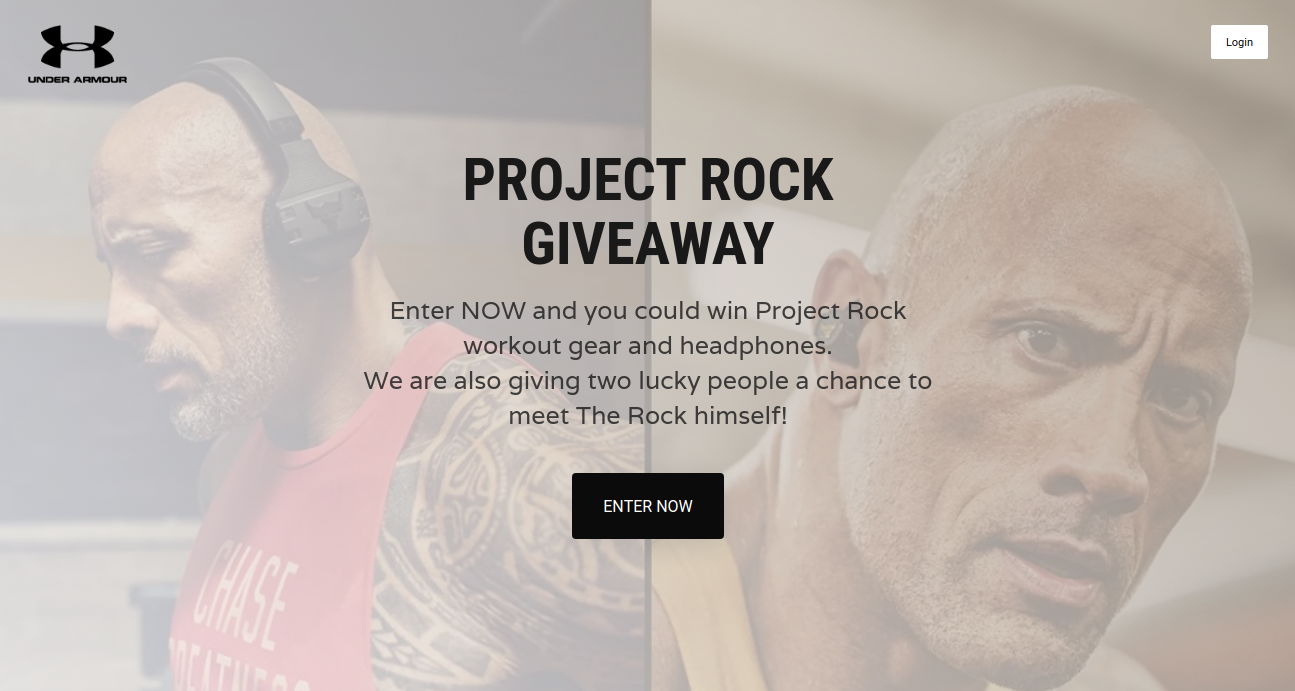This screenshot has width=1295, height=691.
Task: Click the PROJECT ROCK heading line
Action: 648,180
